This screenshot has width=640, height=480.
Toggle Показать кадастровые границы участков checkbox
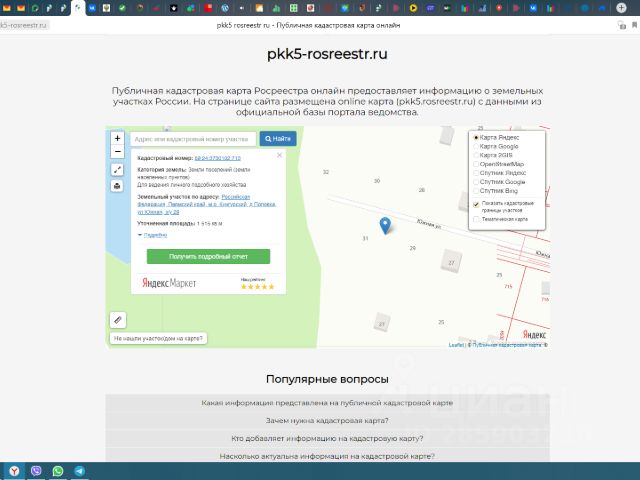point(476,203)
